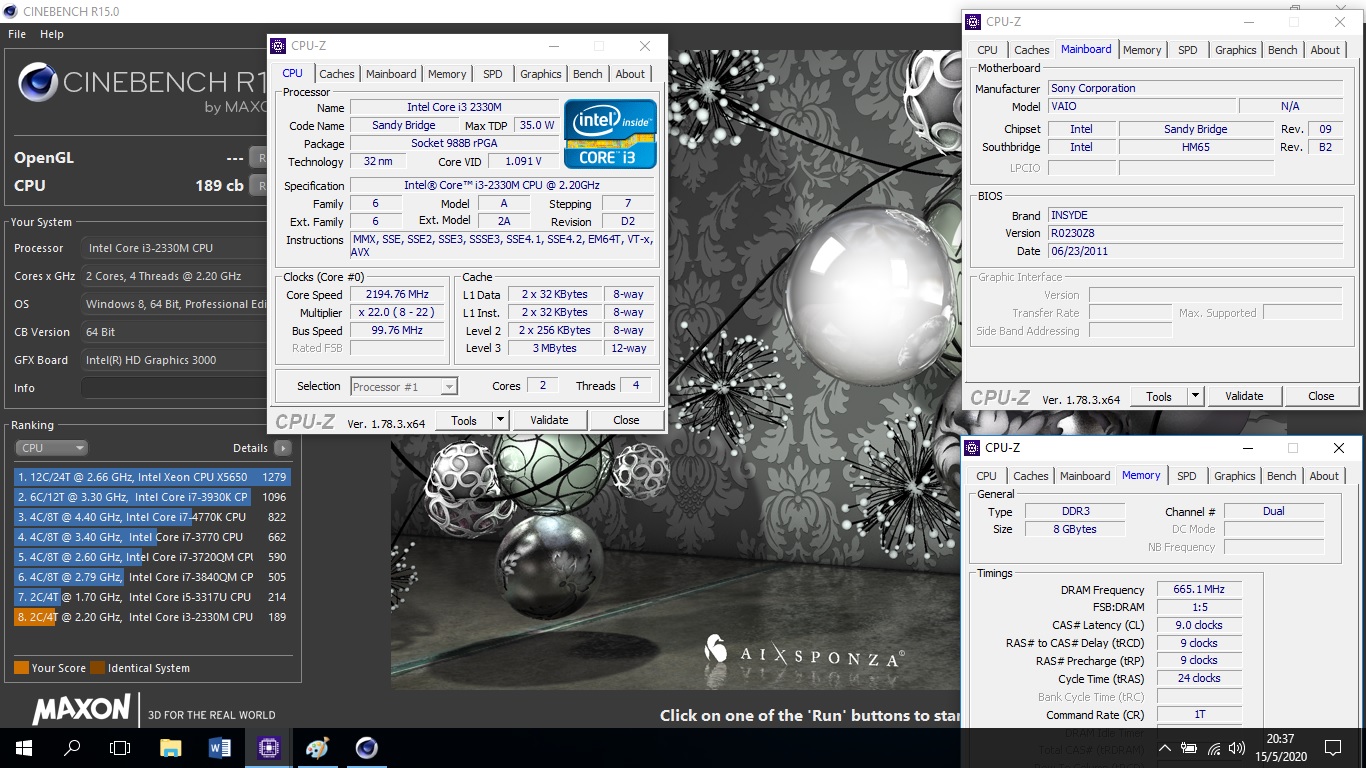The width and height of the screenshot is (1366, 768).
Task: Click Southbridge HM65 field
Action: pyautogui.click(x=1196, y=147)
